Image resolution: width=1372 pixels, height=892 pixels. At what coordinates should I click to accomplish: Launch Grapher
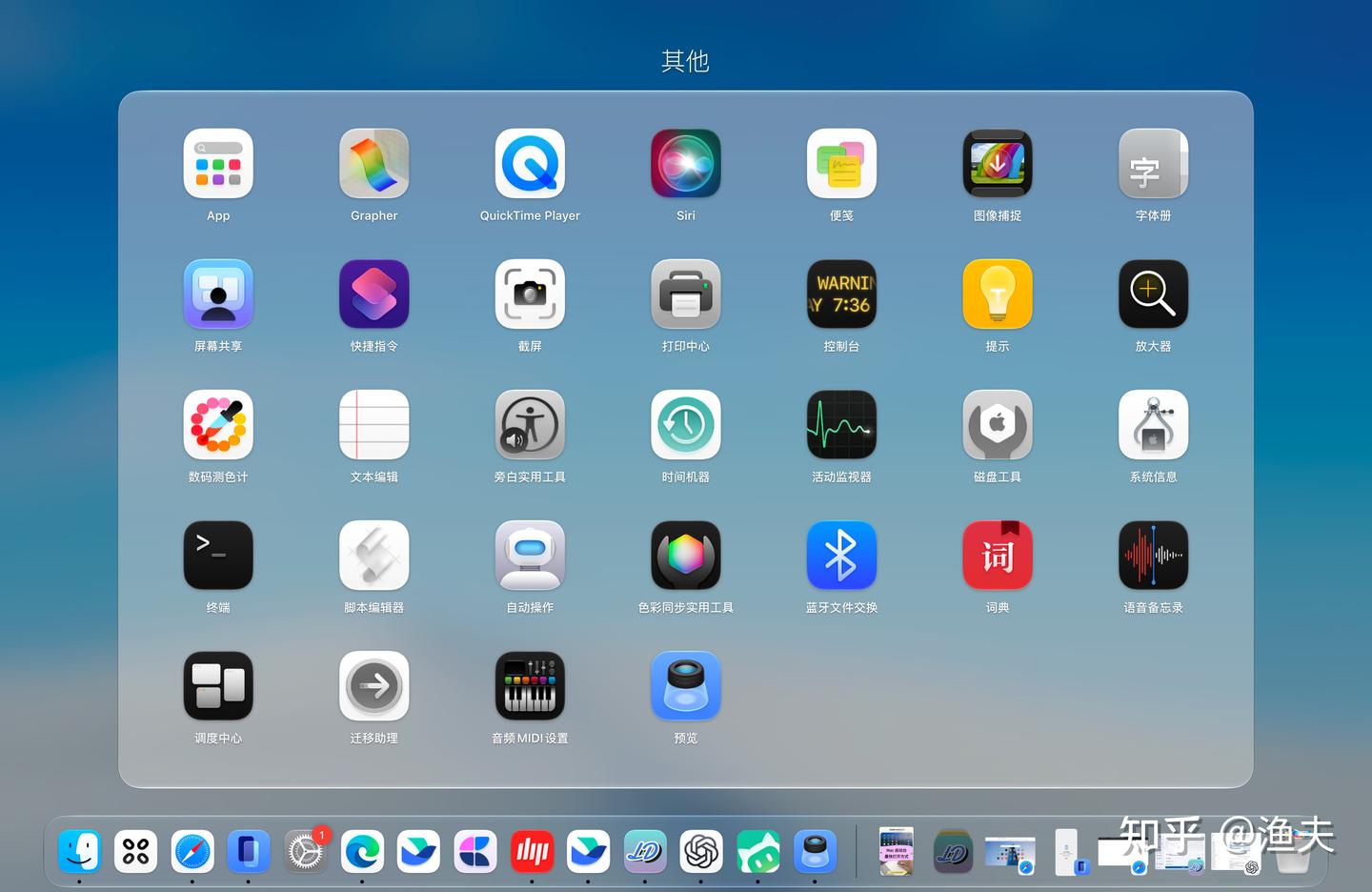pos(374,164)
